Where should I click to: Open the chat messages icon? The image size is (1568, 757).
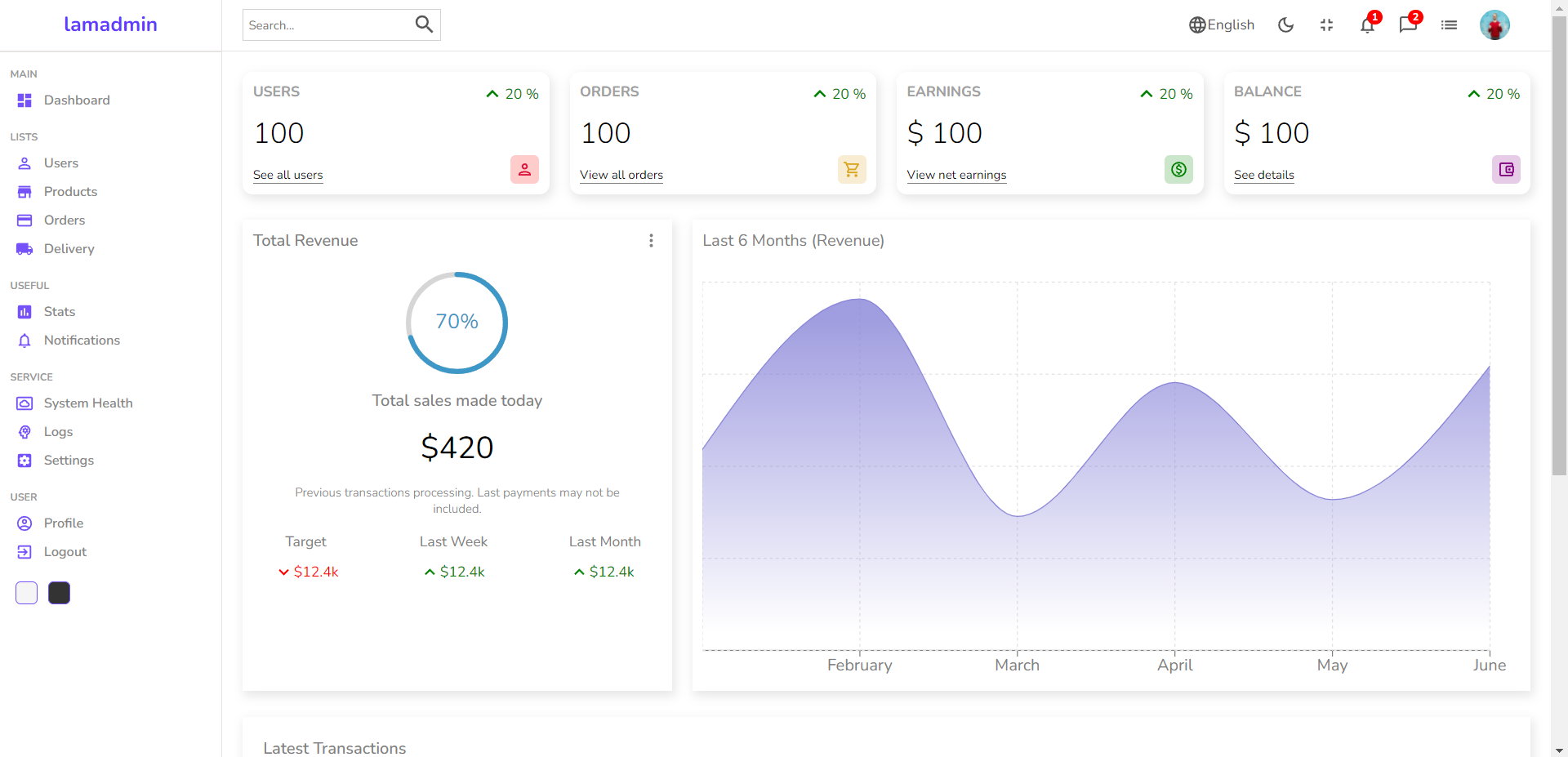(x=1407, y=25)
